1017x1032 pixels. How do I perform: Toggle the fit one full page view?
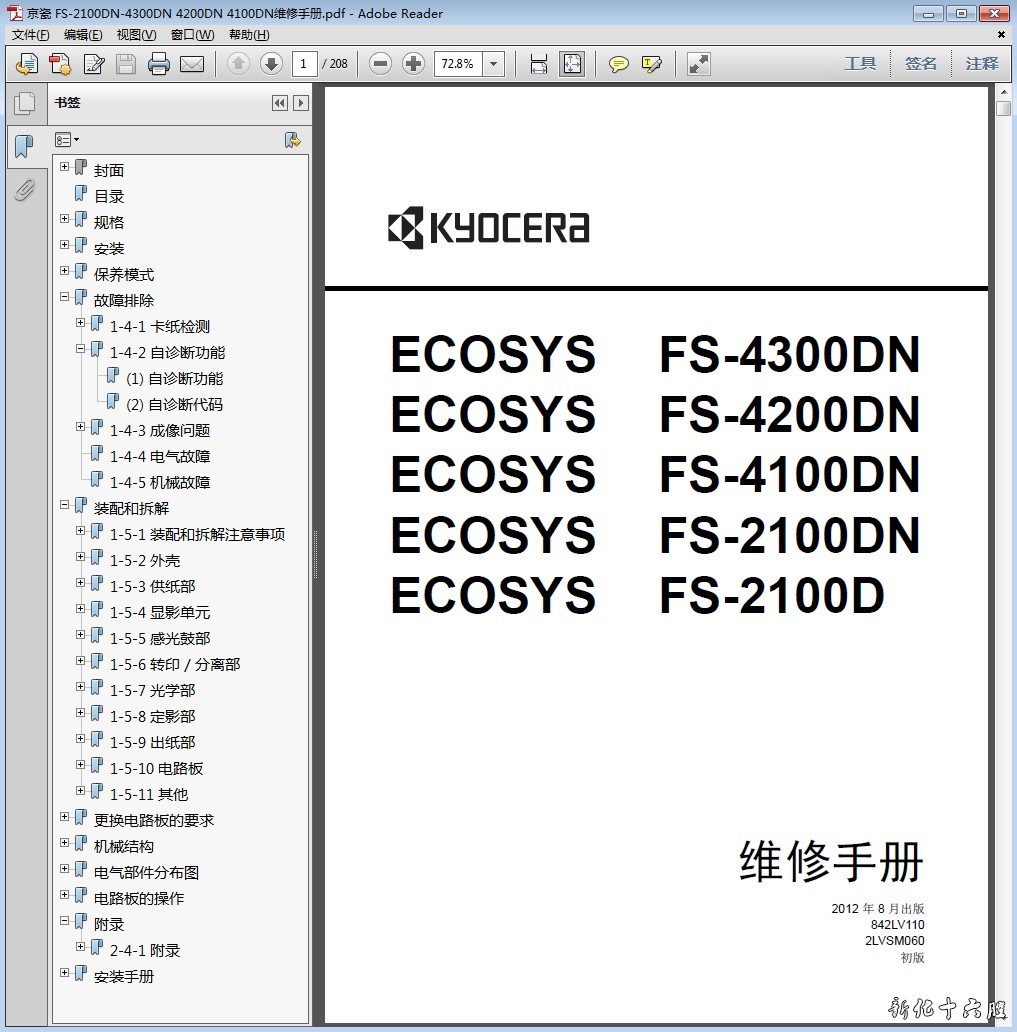coord(572,65)
